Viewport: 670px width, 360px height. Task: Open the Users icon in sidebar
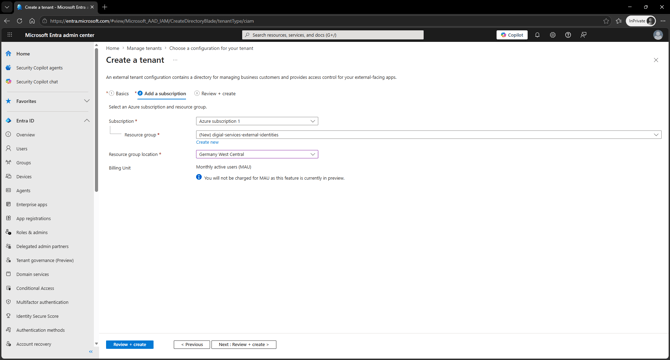pyautogui.click(x=9, y=149)
